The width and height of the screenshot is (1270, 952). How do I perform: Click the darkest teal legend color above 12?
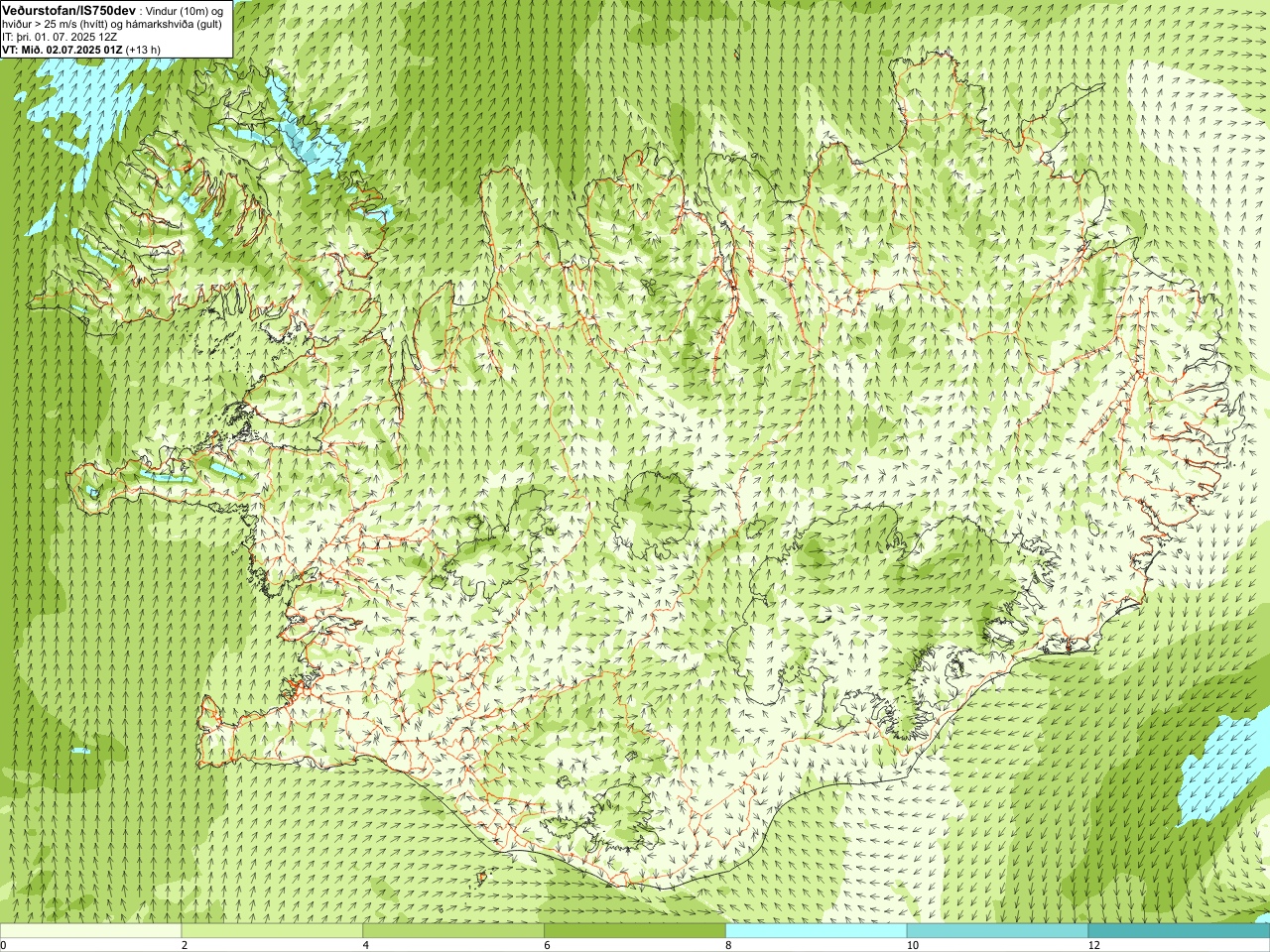[x=1179, y=930]
